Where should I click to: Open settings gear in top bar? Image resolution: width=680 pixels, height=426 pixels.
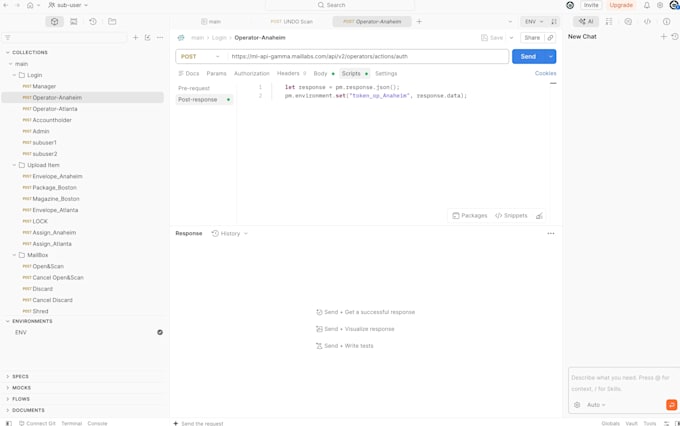click(x=660, y=5)
